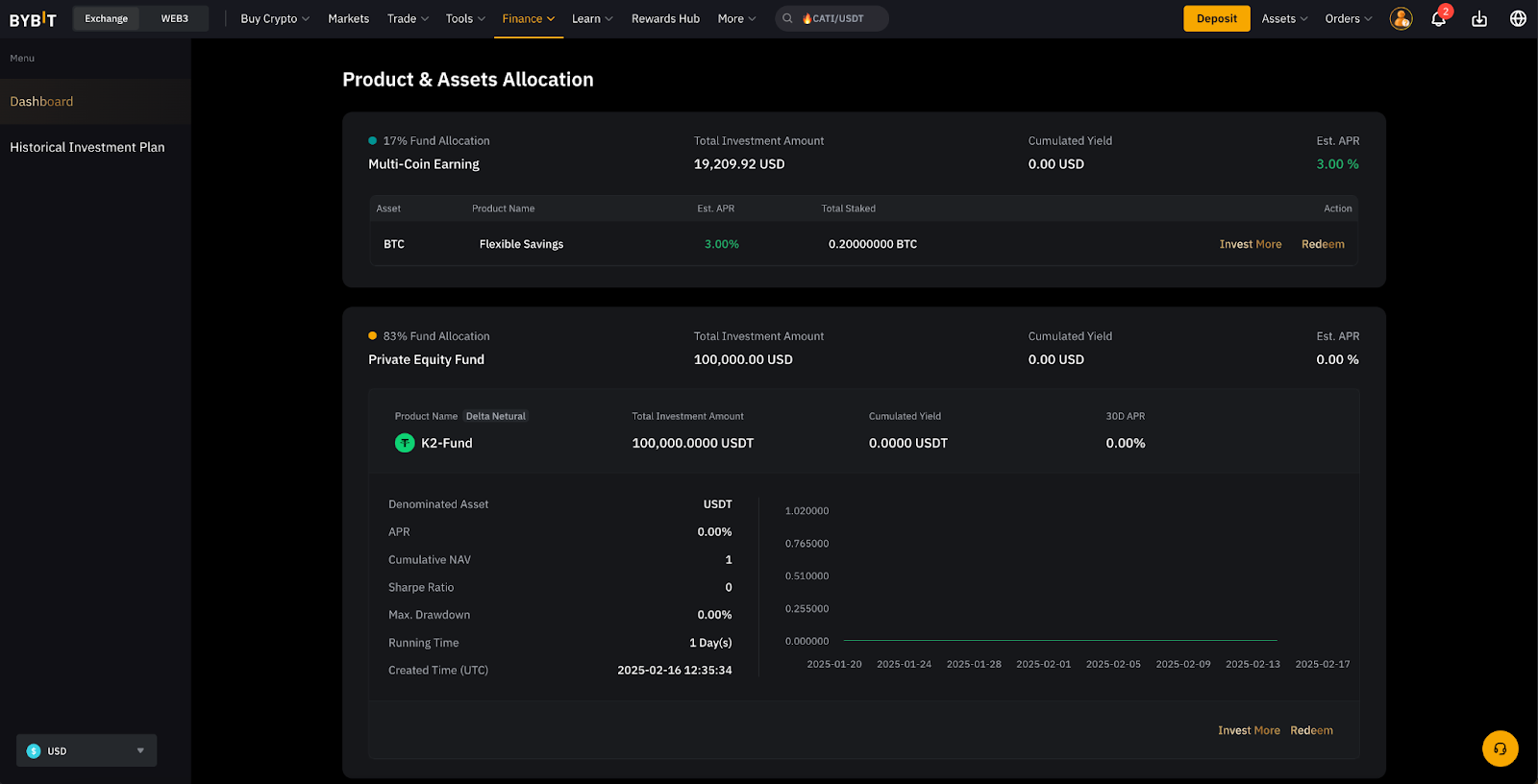Expand the Orders dropdown
The width and height of the screenshot is (1538, 784).
1348,19
